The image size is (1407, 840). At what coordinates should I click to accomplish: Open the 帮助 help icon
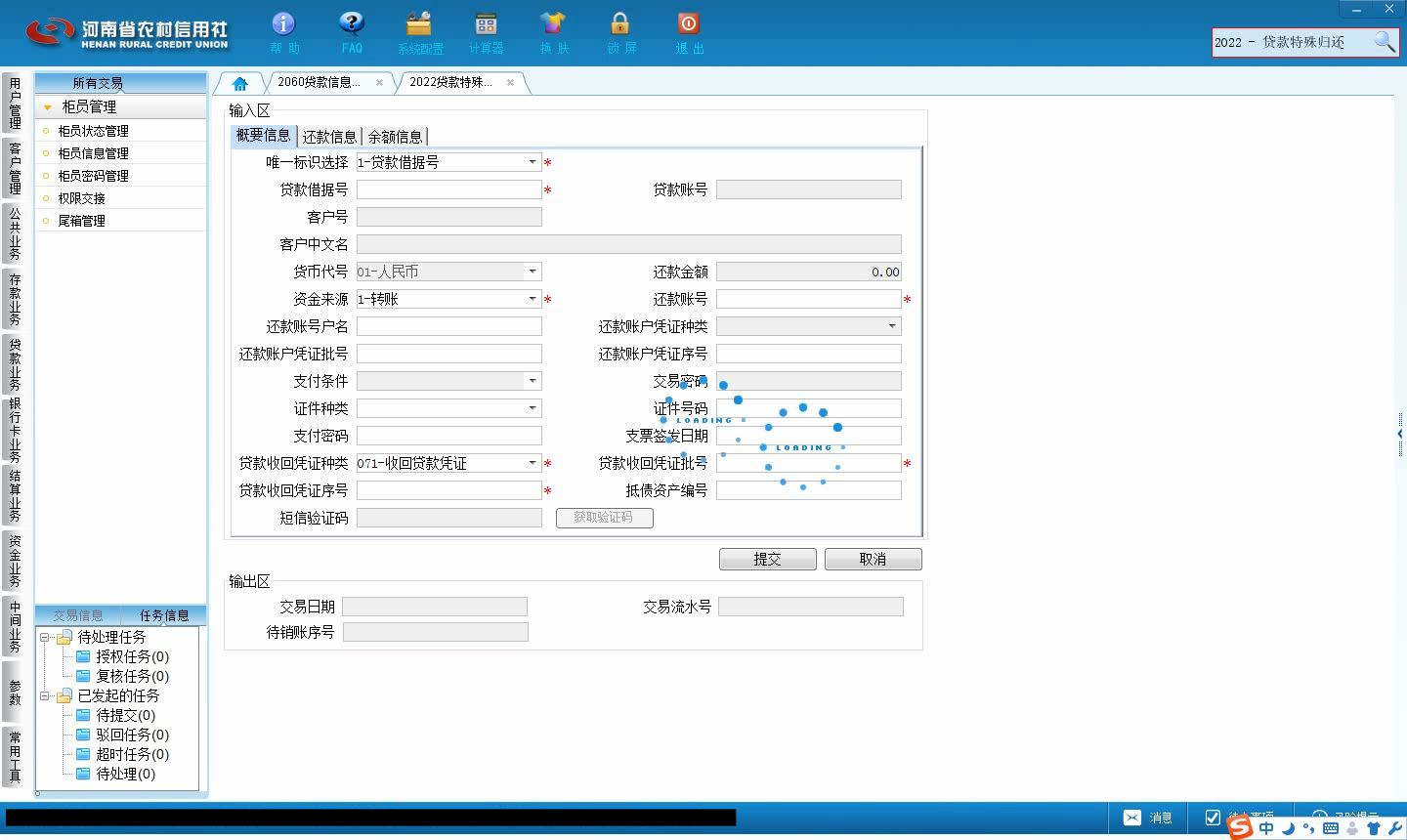[283, 23]
